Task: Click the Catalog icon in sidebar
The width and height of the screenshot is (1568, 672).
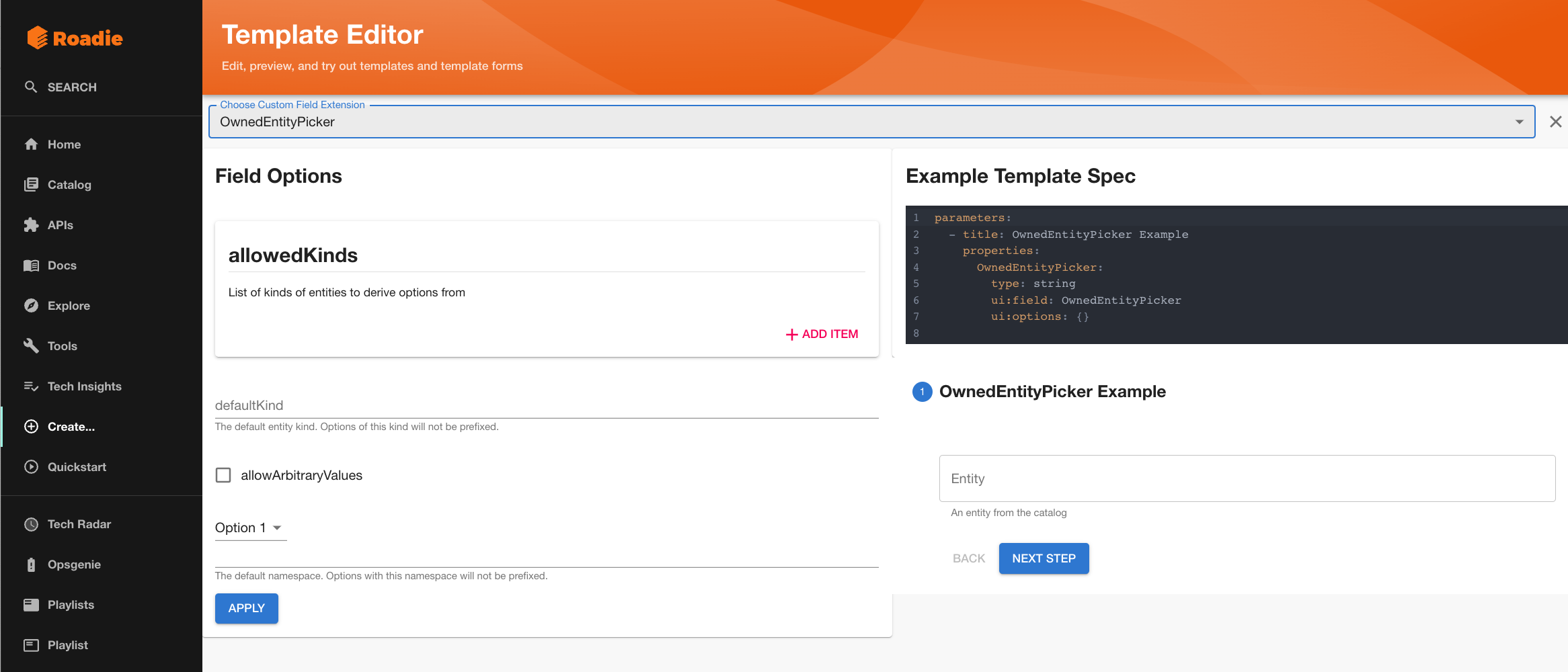Action: [x=31, y=184]
